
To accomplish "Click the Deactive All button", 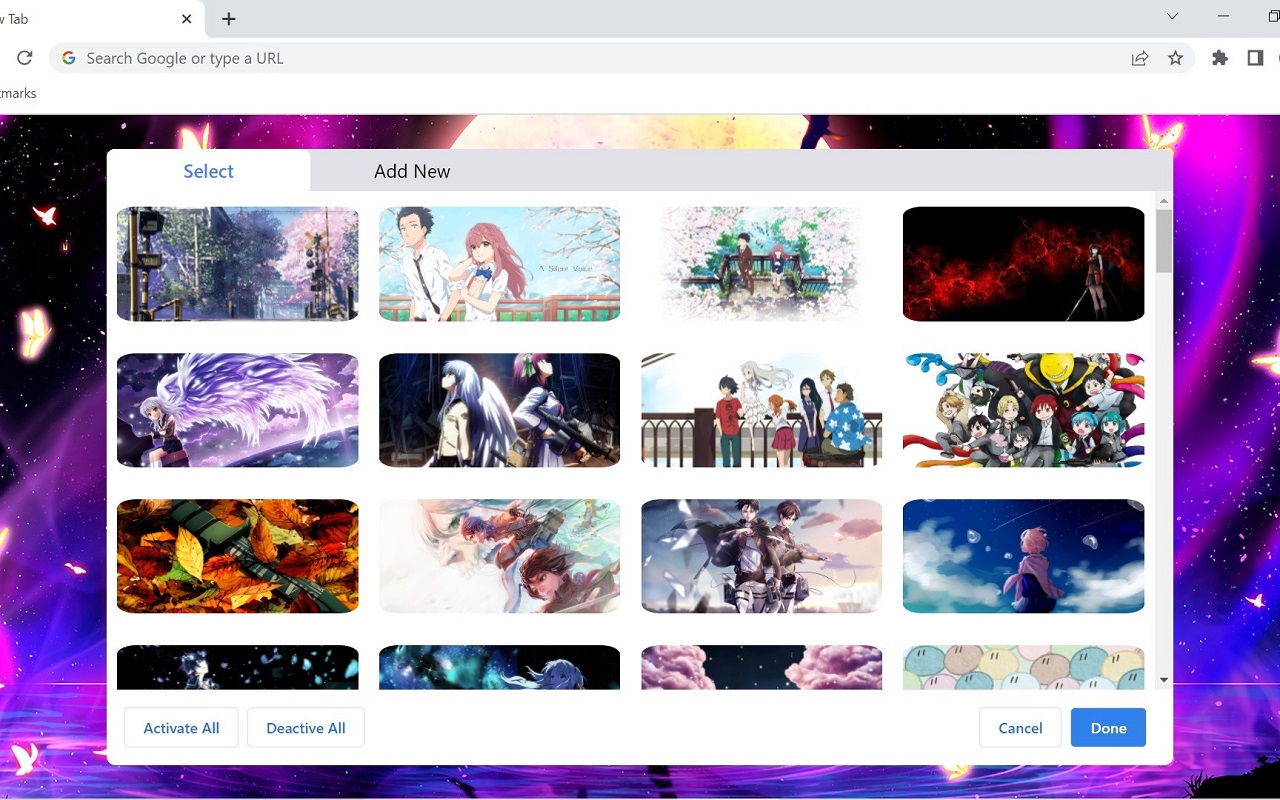I will [x=306, y=728].
